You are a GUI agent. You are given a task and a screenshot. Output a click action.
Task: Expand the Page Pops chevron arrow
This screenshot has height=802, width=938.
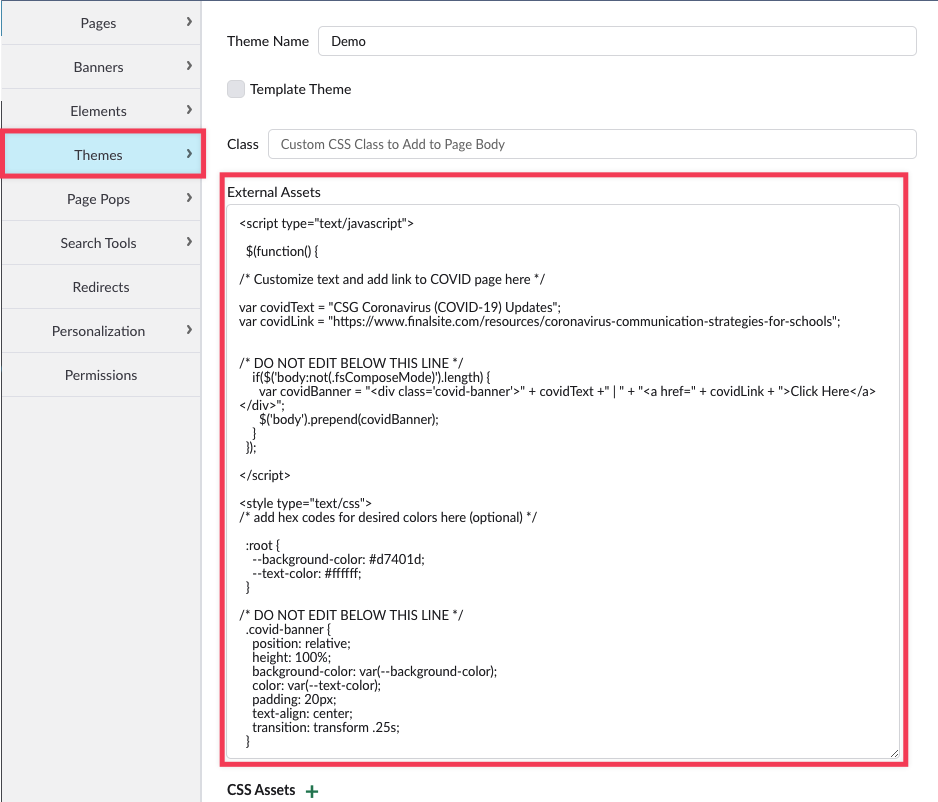pos(189,197)
